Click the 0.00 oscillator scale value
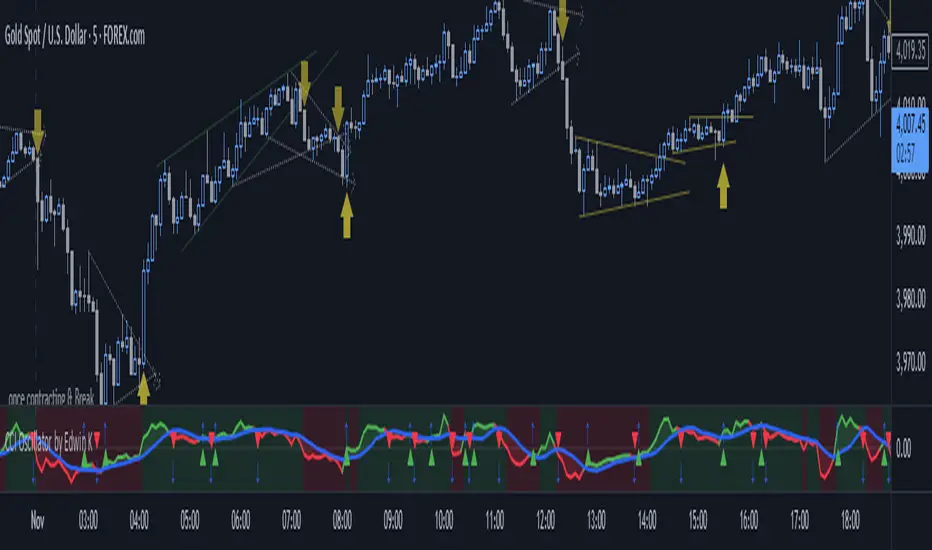Screen dimensions: 932x550 pos(903,448)
